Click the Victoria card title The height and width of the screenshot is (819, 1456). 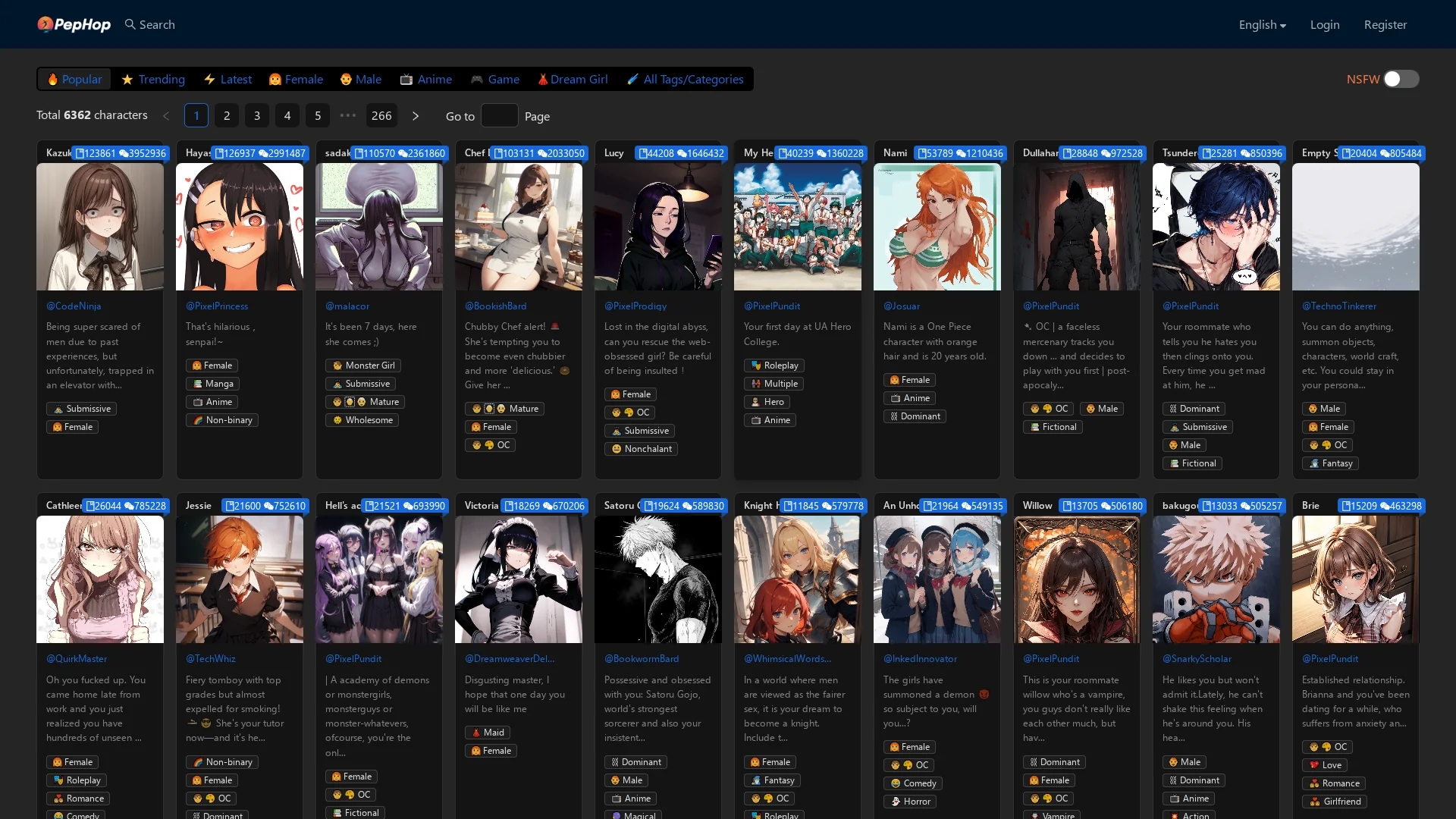482,505
